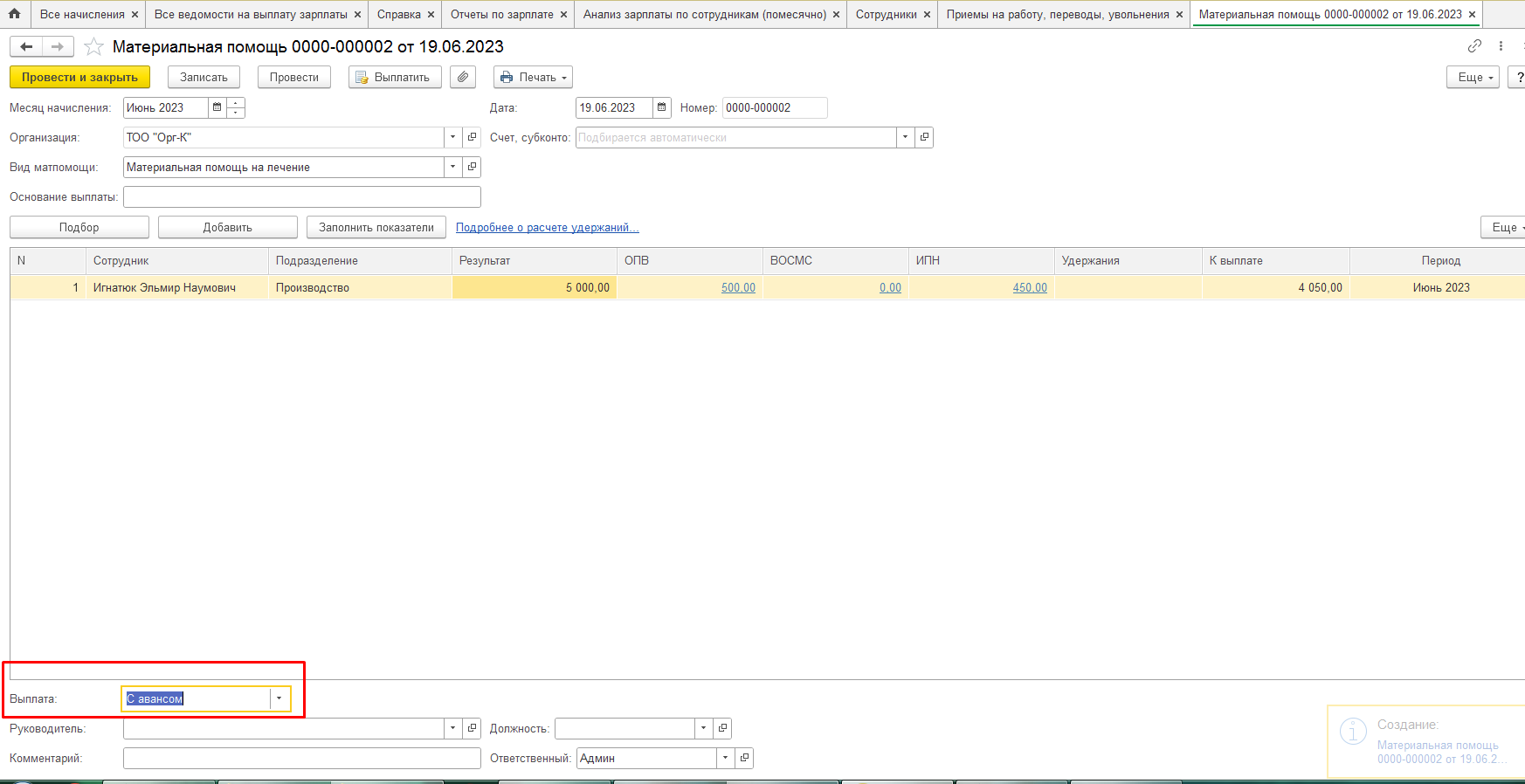Copy document link using chain icon
Screen dimensions: 1525x784
1474,46
